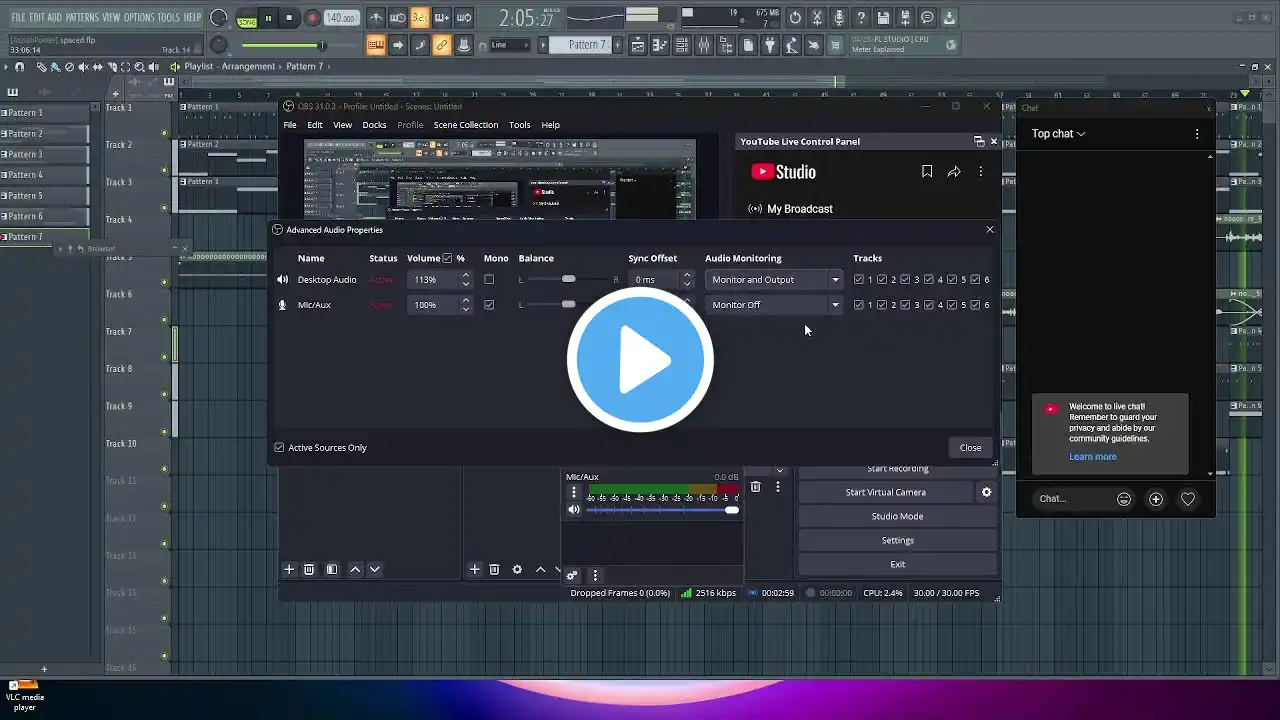This screenshot has height=720, width=1280.
Task: Open the Mic/Aux three-dot options in mixer
Action: click(x=574, y=492)
